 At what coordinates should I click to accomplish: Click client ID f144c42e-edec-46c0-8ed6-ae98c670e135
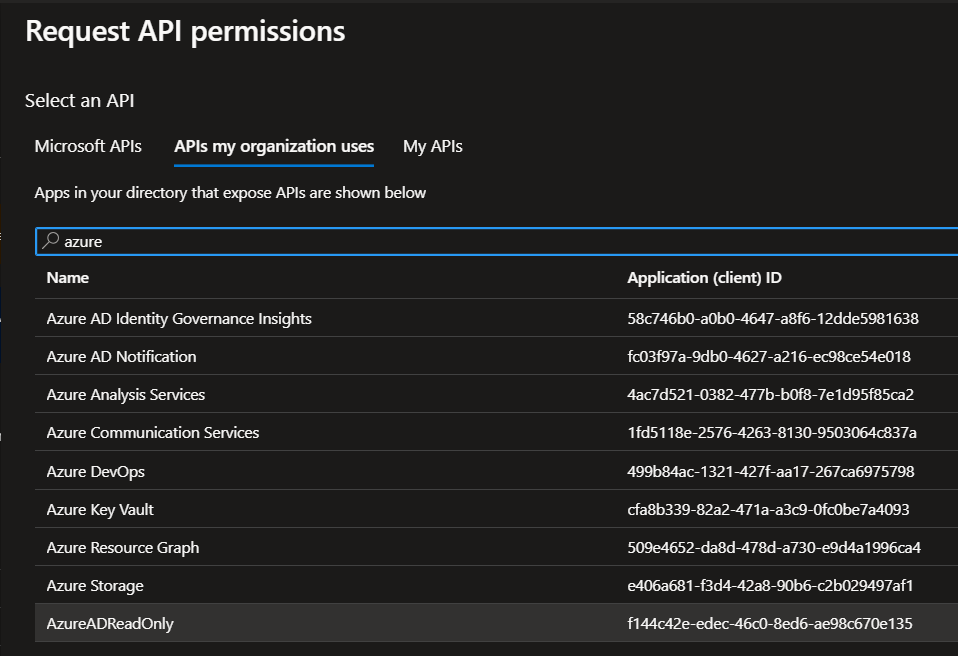pyautogui.click(x=770, y=624)
